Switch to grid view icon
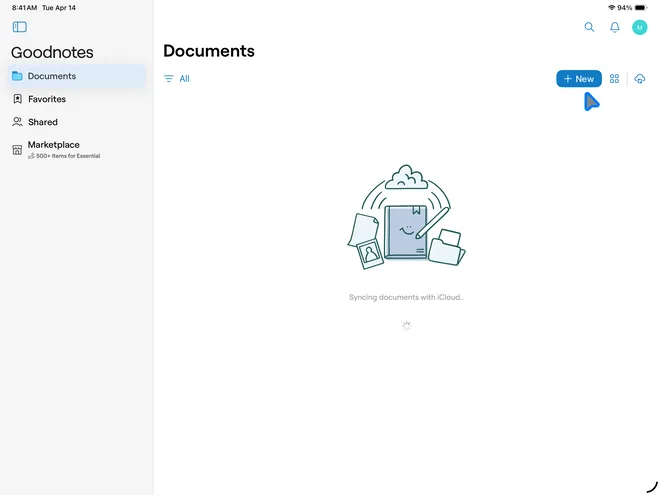 615,79
